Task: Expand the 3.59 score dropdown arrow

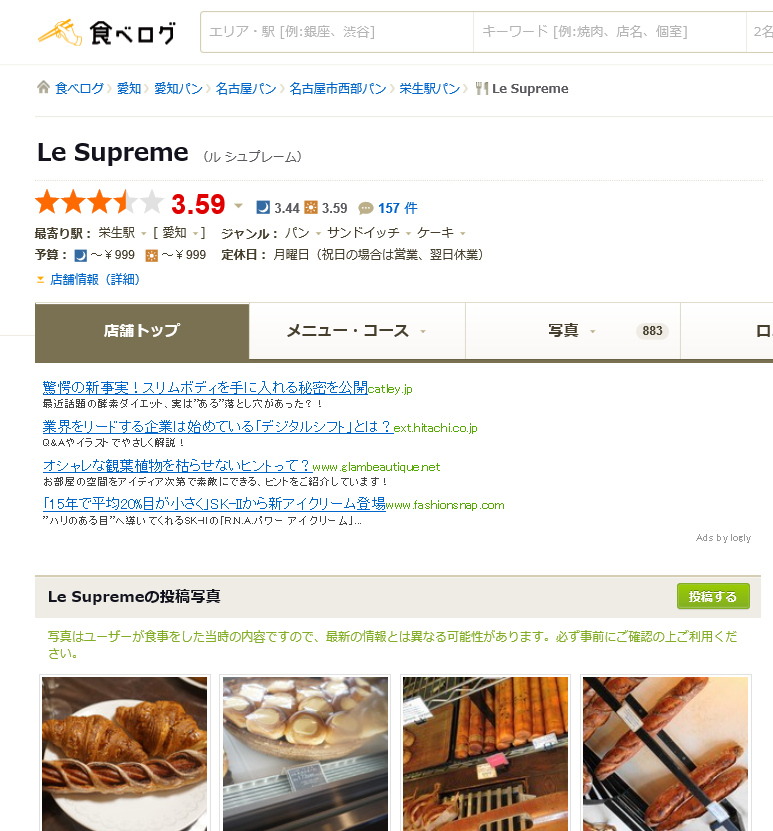Action: (238, 206)
